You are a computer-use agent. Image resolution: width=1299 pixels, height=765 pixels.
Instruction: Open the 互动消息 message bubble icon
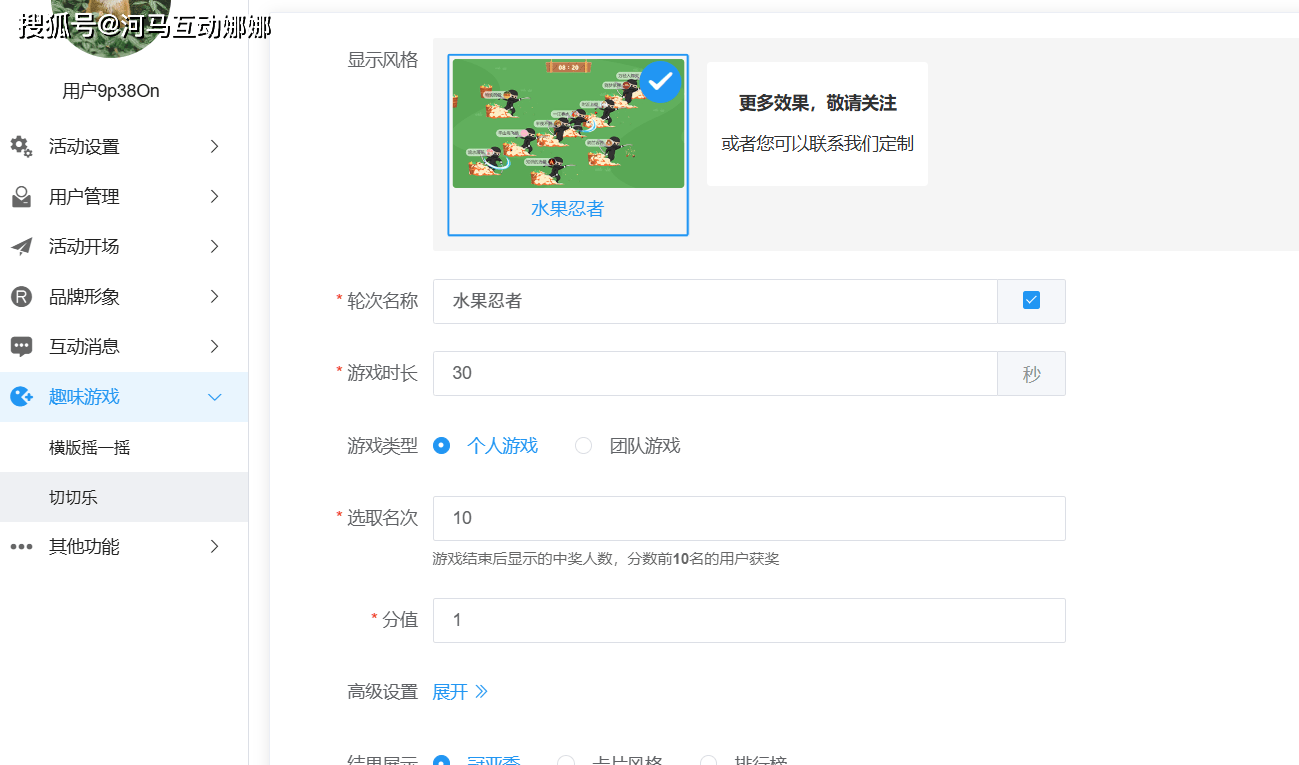21,346
